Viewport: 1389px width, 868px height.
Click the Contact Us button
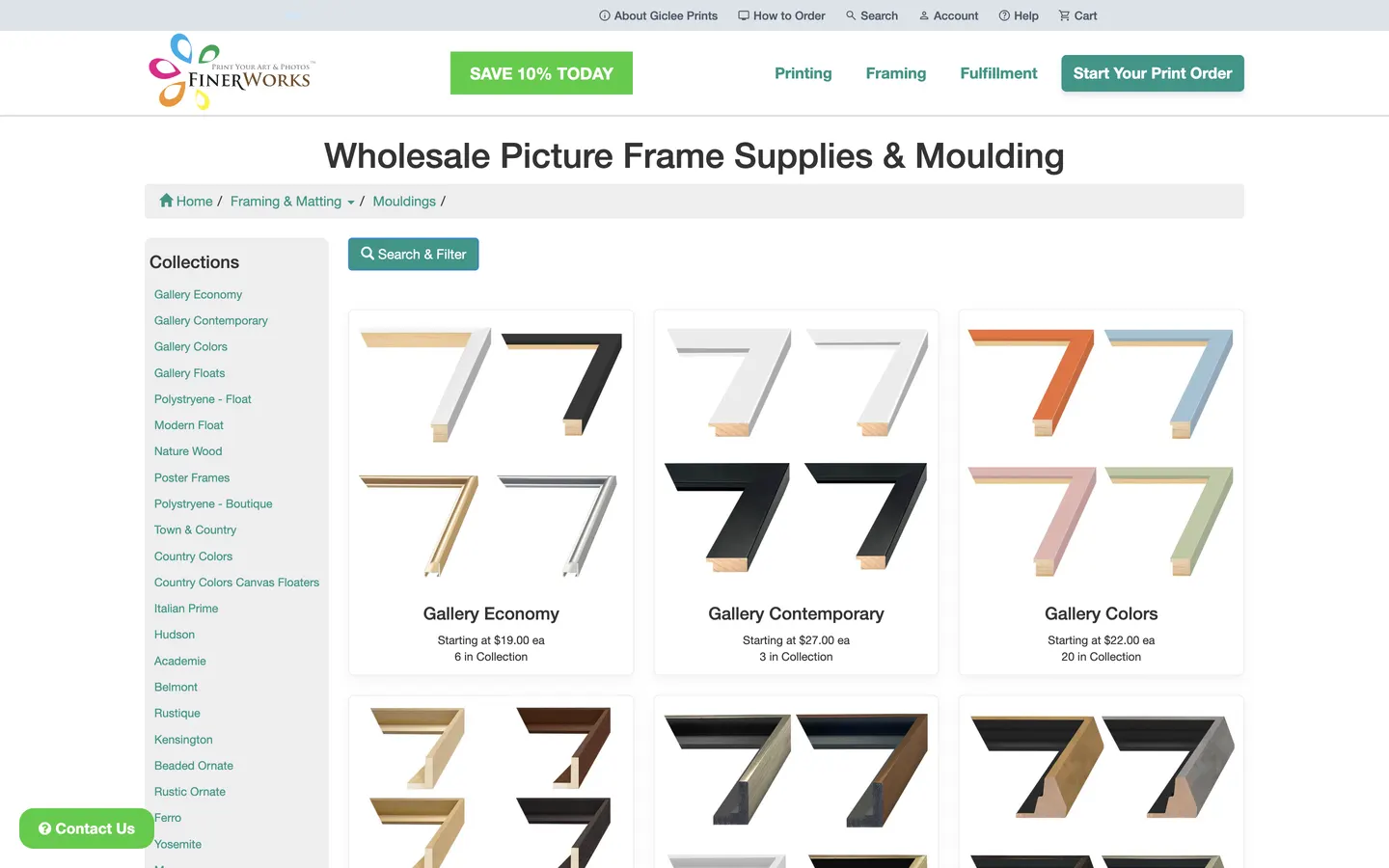87,828
